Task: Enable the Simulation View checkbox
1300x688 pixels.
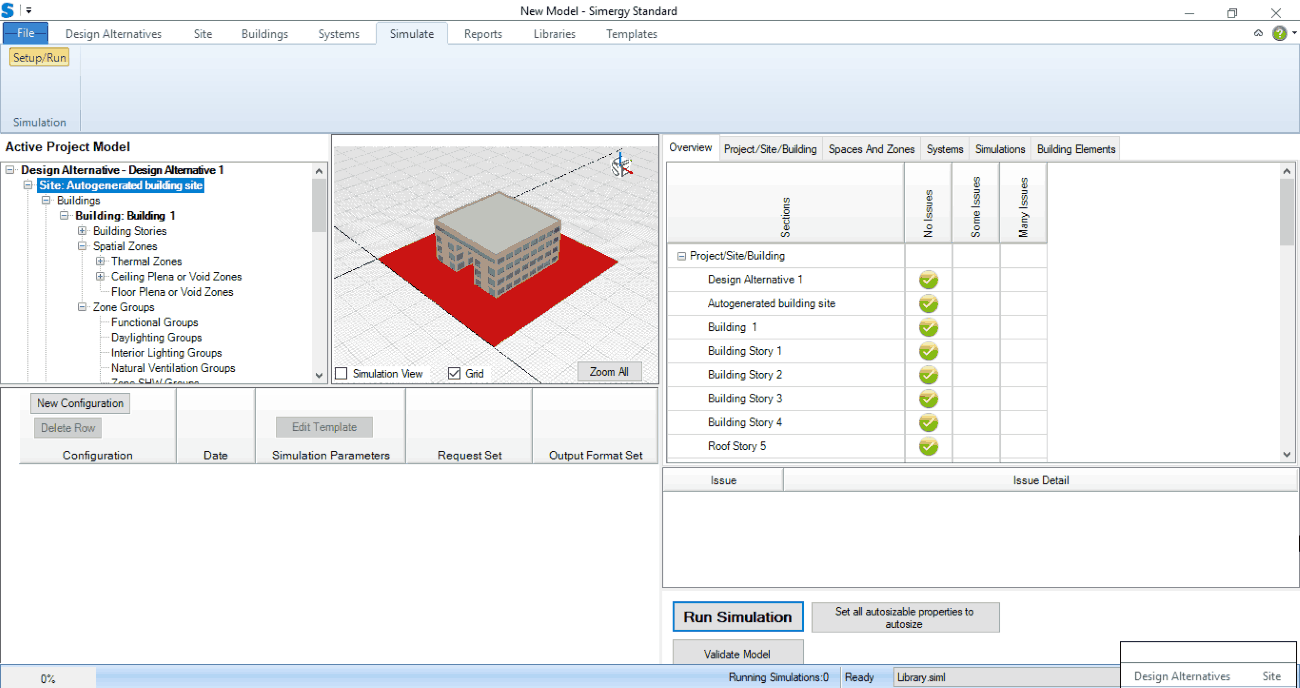Action: click(342, 374)
